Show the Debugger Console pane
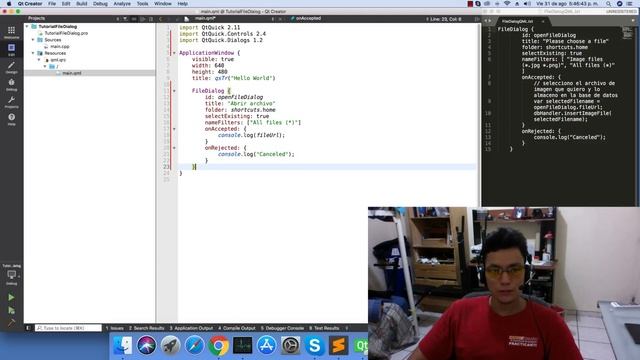Viewport: 640px width, 360px height. tap(282, 328)
